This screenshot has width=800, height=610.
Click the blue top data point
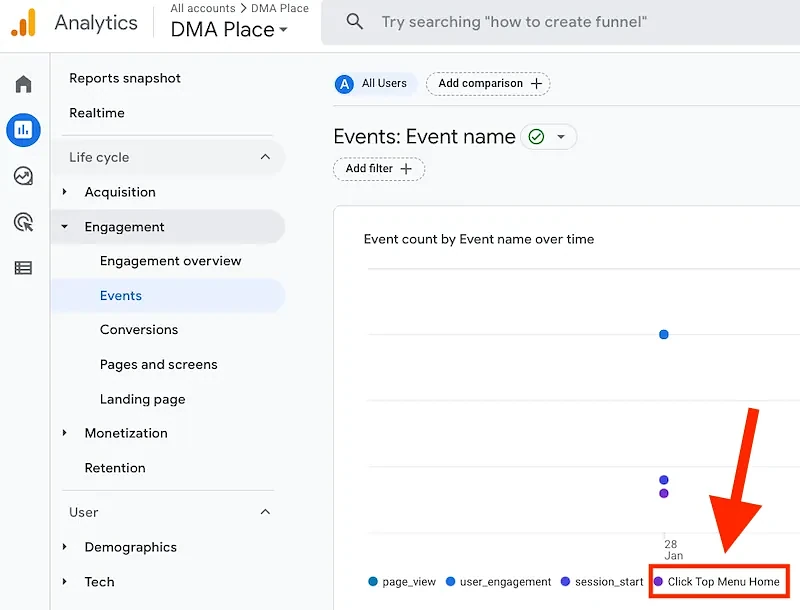pyautogui.click(x=664, y=335)
